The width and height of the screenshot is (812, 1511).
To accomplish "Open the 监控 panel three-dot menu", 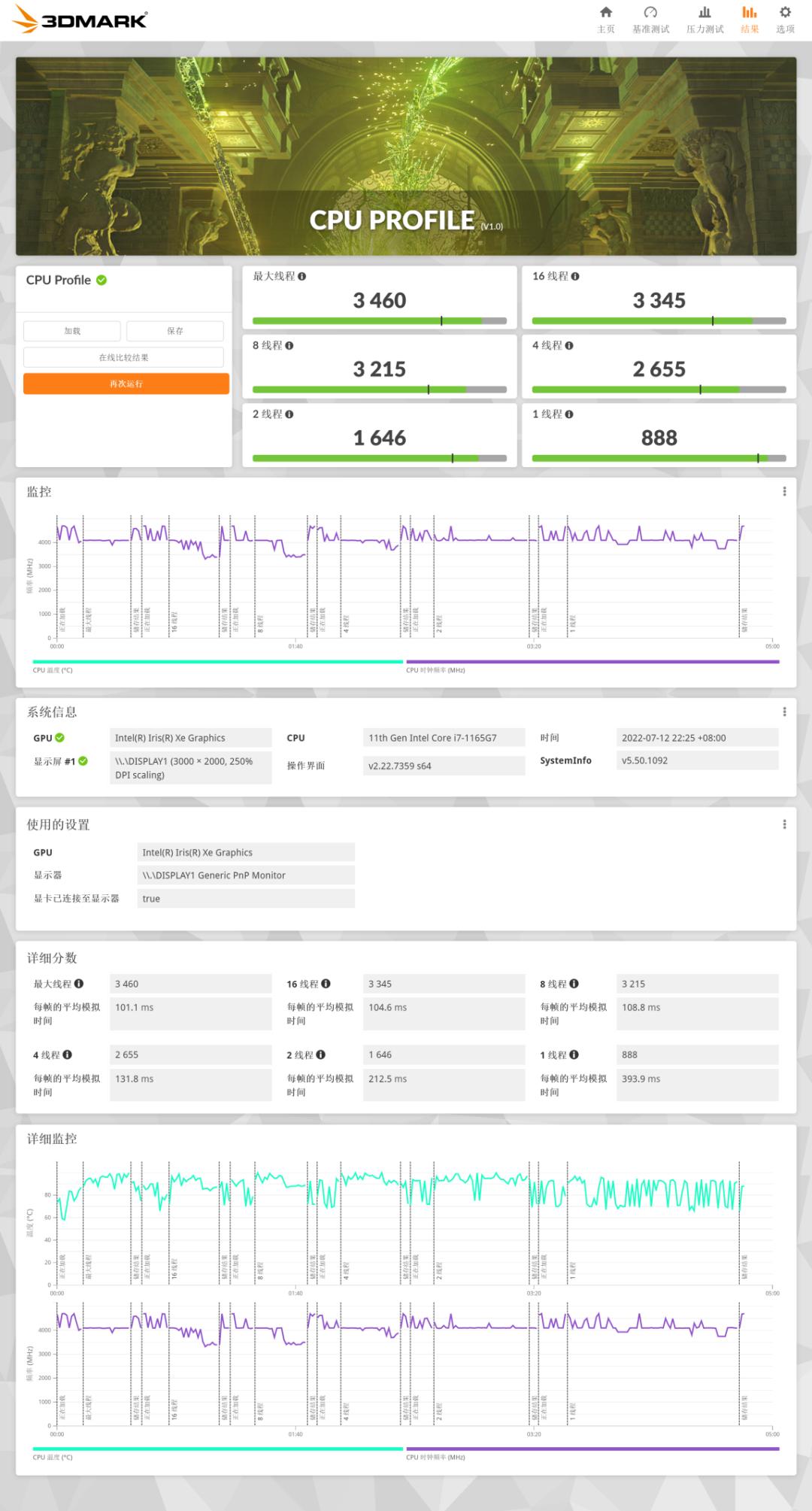I will pyautogui.click(x=784, y=492).
